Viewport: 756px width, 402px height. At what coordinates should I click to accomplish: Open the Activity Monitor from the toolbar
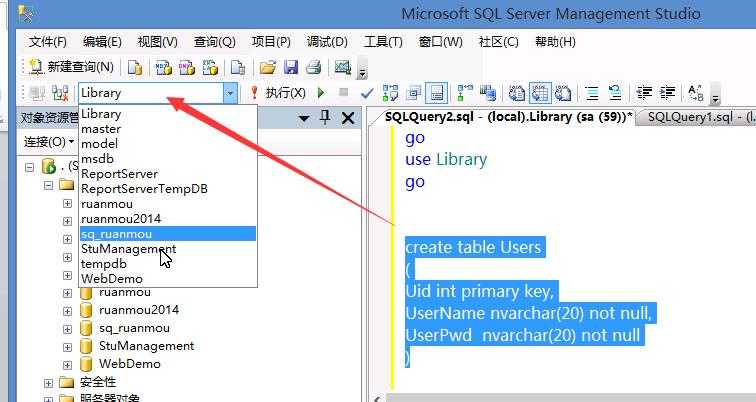[x=342, y=67]
